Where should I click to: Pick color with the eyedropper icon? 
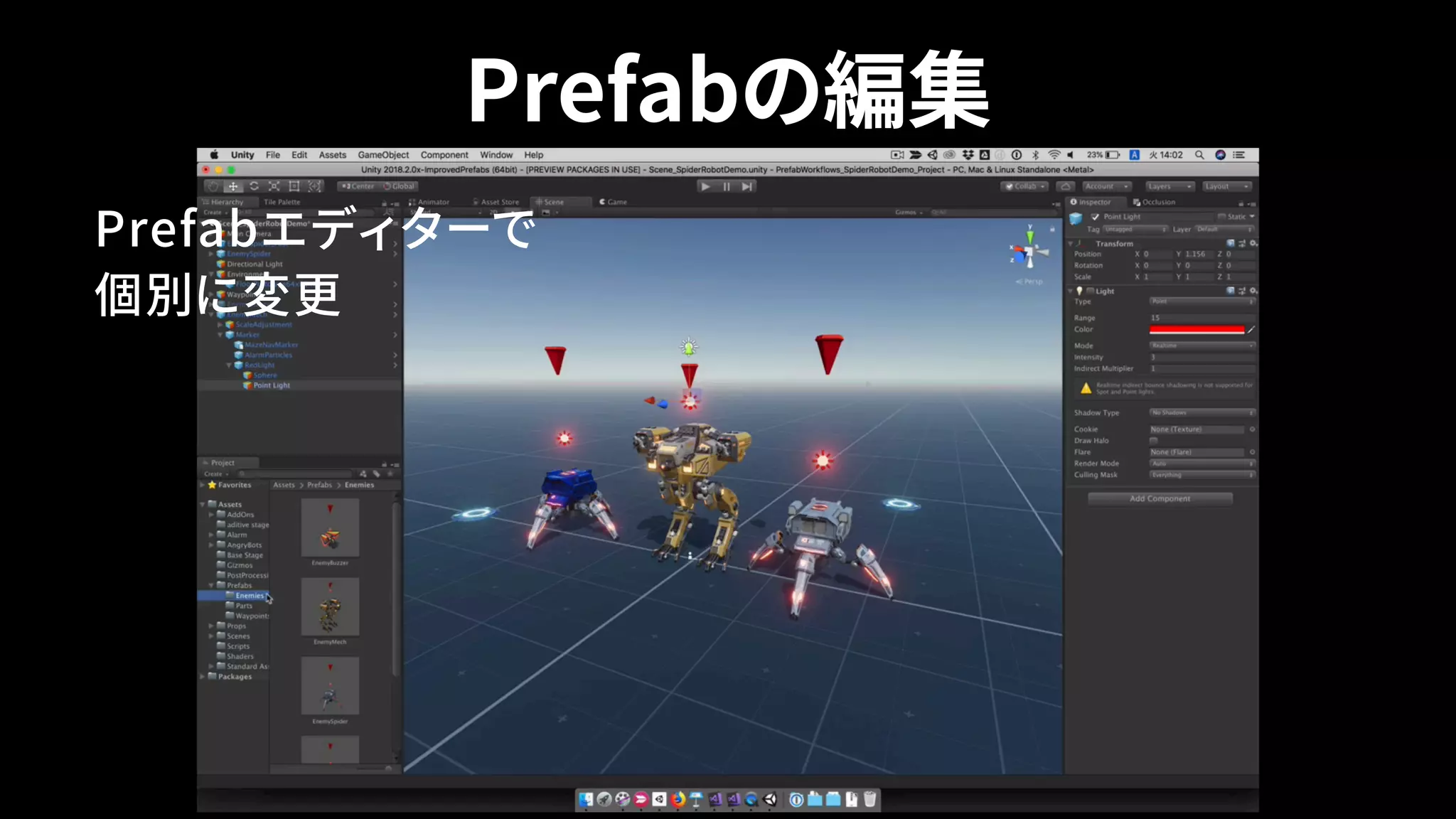click(x=1251, y=330)
